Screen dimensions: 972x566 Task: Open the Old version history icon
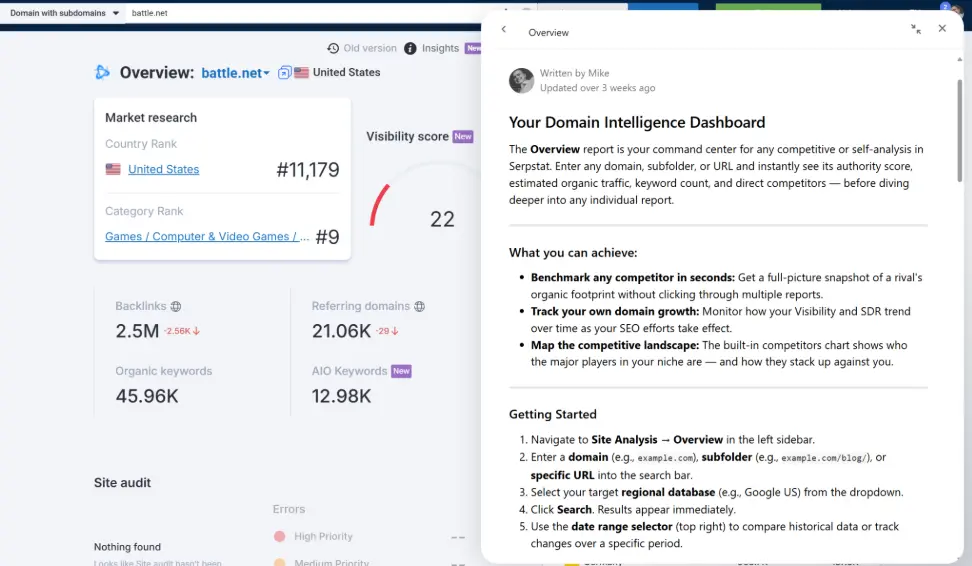[333, 48]
